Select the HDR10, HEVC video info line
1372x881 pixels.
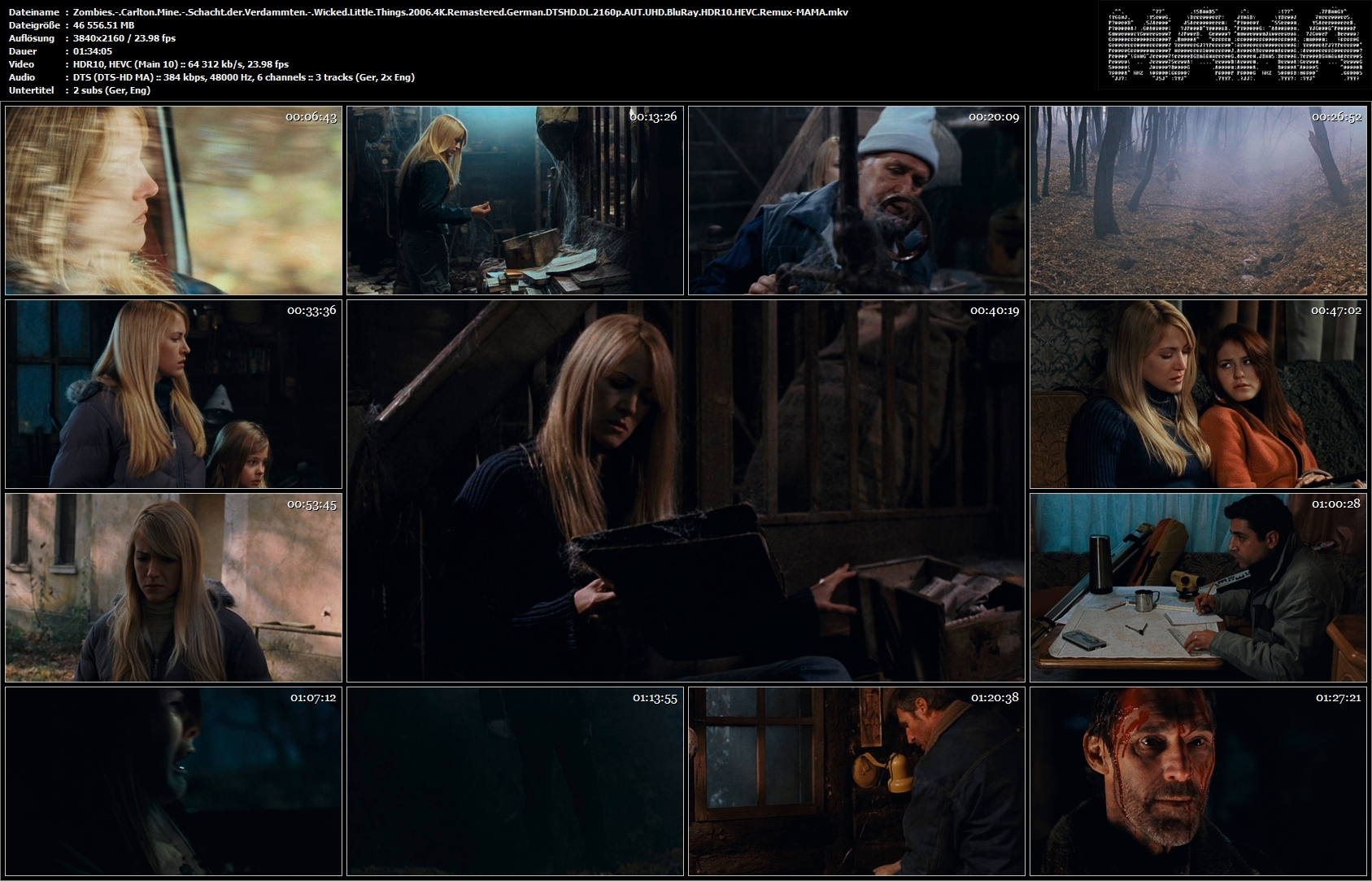tap(181, 64)
